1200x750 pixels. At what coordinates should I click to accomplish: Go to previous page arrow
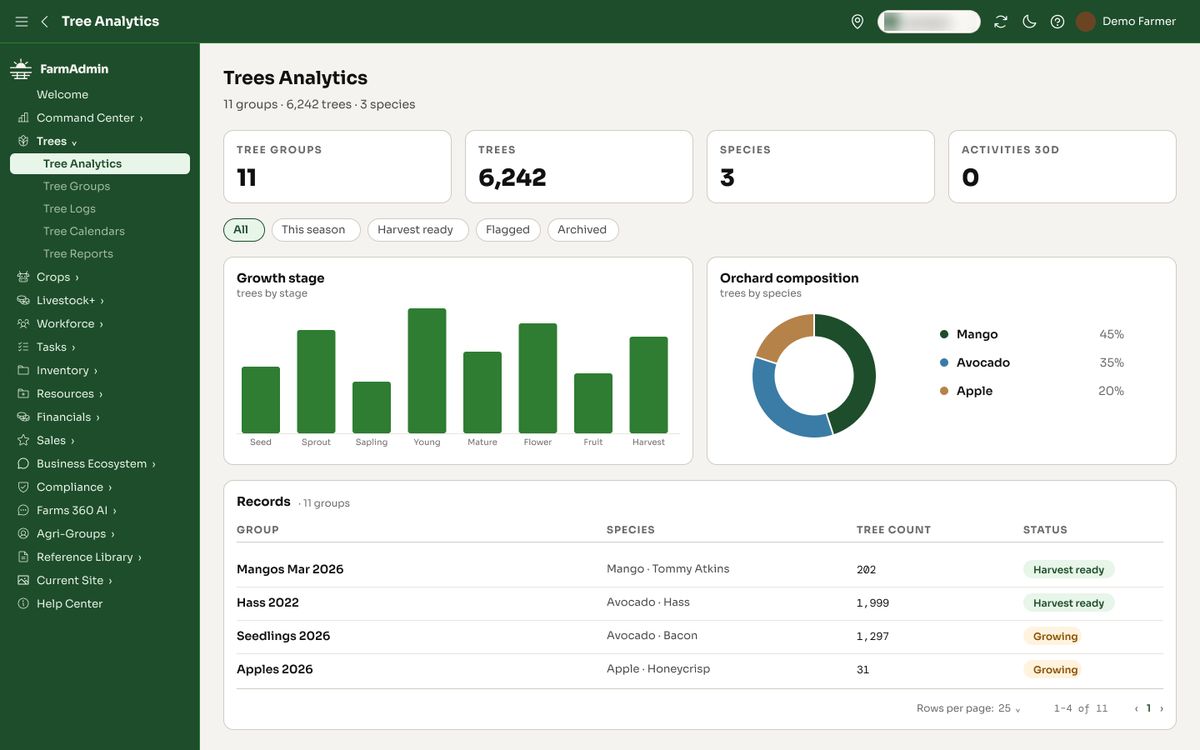coord(1136,709)
